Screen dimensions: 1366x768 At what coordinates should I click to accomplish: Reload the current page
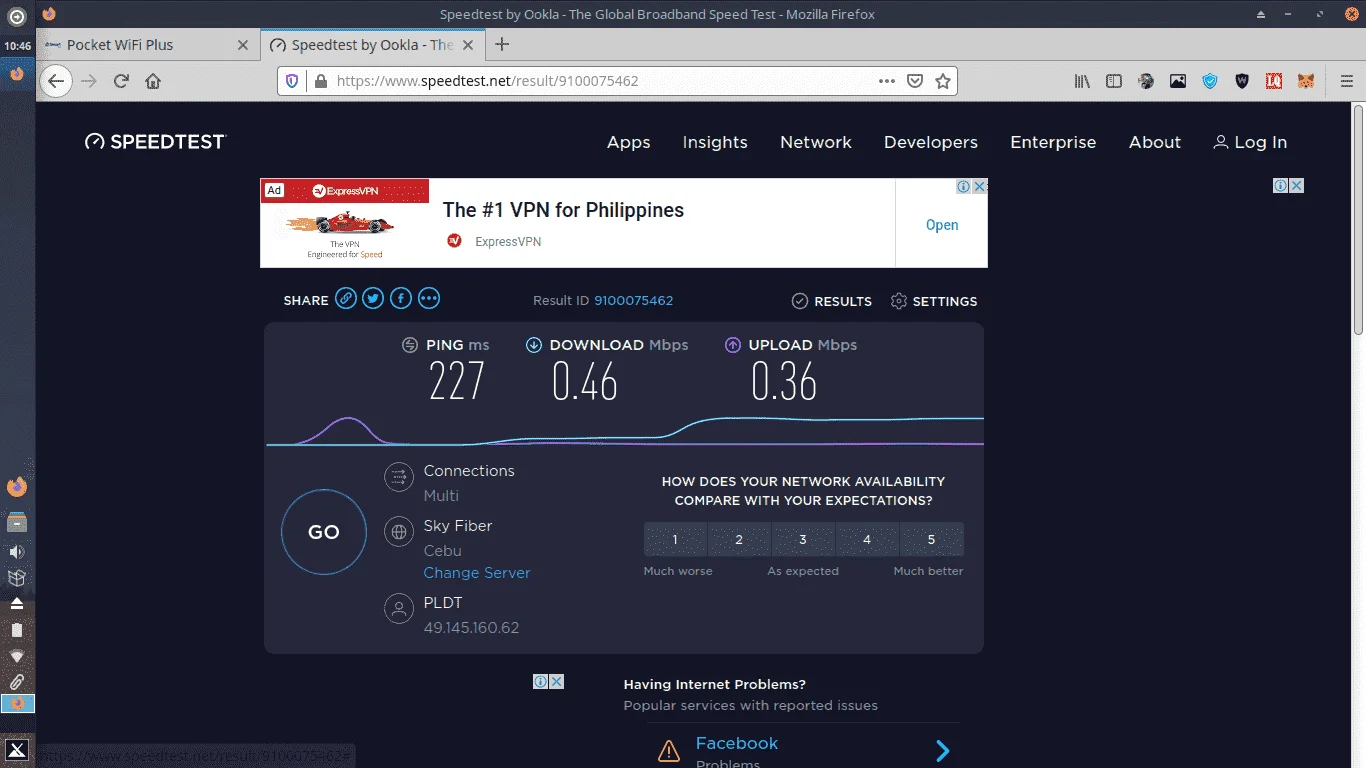[x=121, y=81]
